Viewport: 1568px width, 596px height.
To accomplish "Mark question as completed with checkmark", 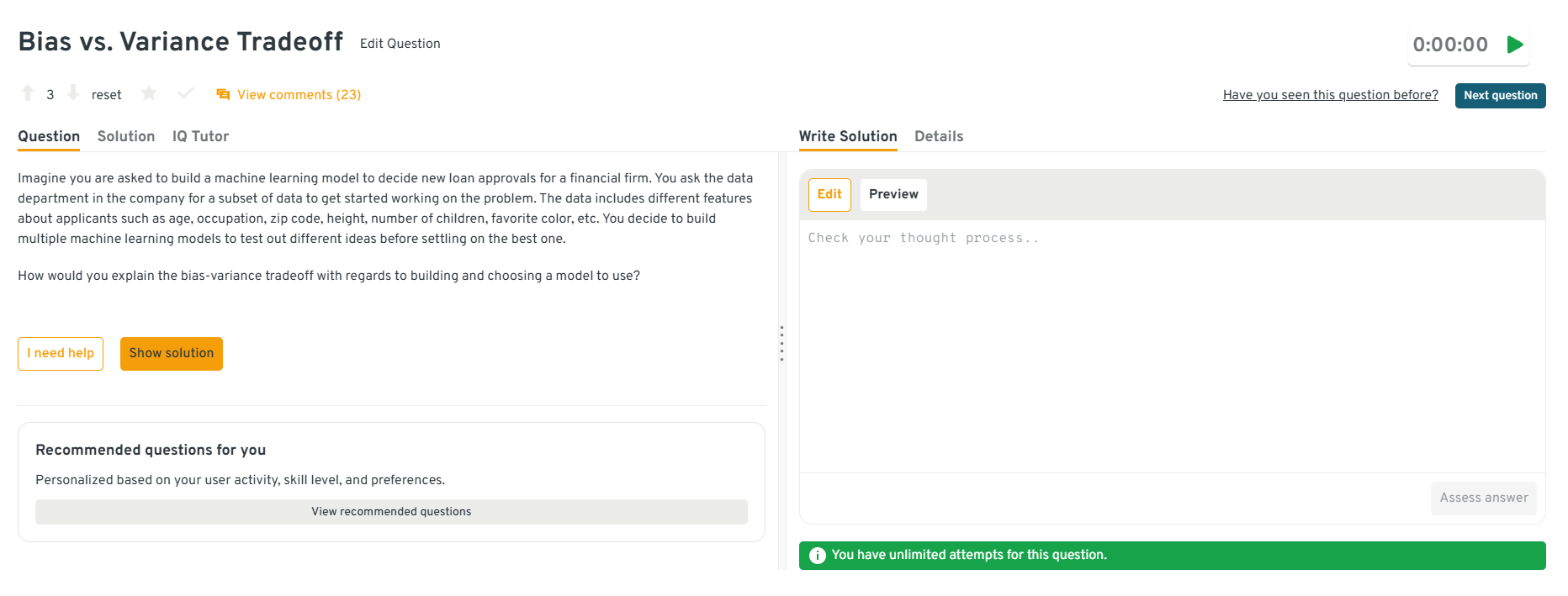I will tap(186, 93).
